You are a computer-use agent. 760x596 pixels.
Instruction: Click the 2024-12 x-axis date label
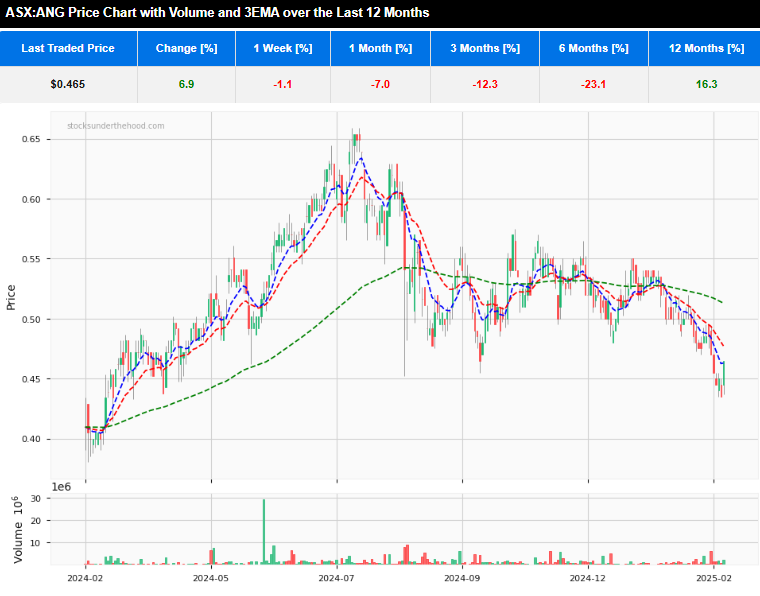pos(587,578)
